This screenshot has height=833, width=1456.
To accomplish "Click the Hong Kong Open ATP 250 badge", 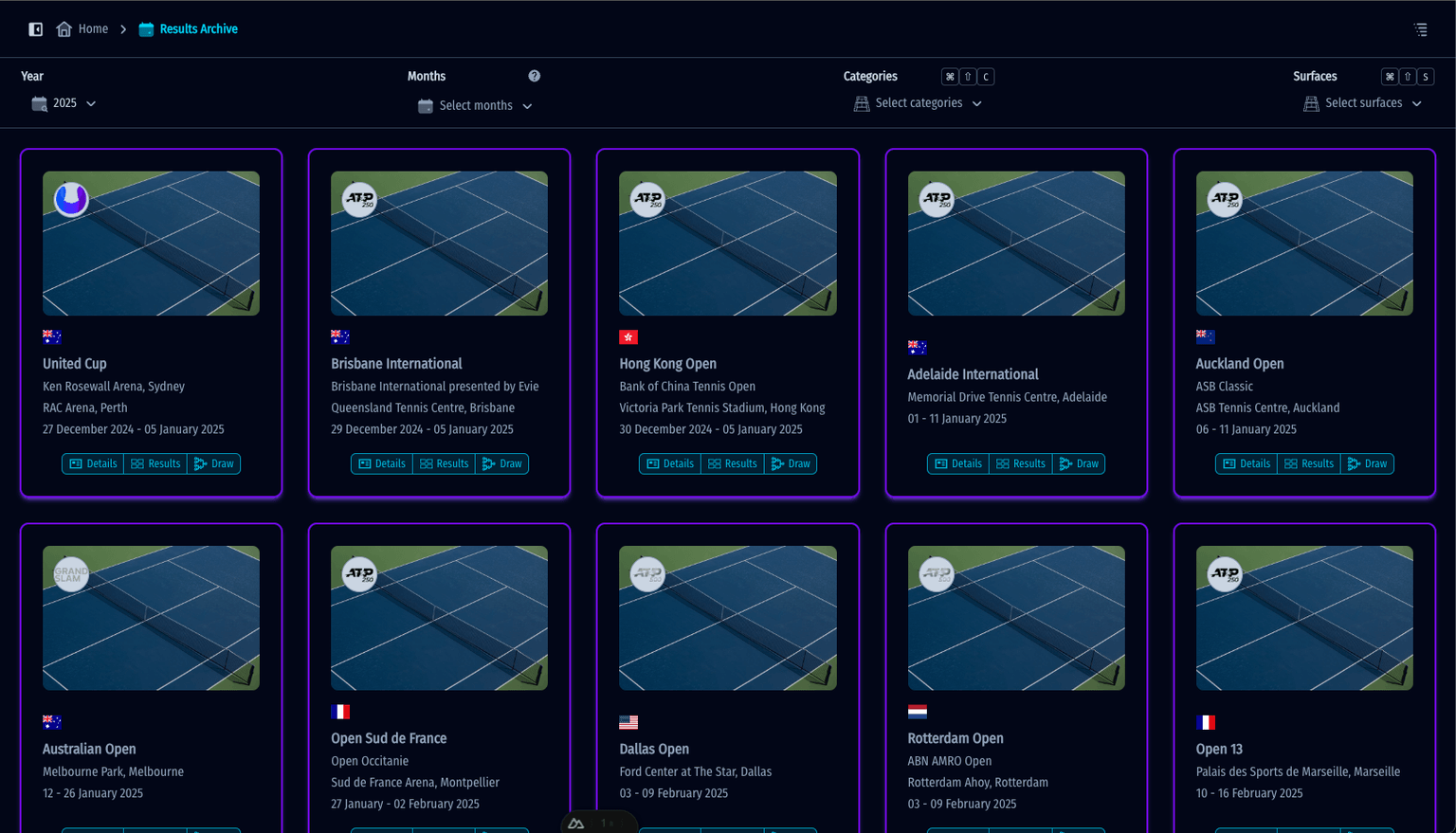I will (648, 199).
